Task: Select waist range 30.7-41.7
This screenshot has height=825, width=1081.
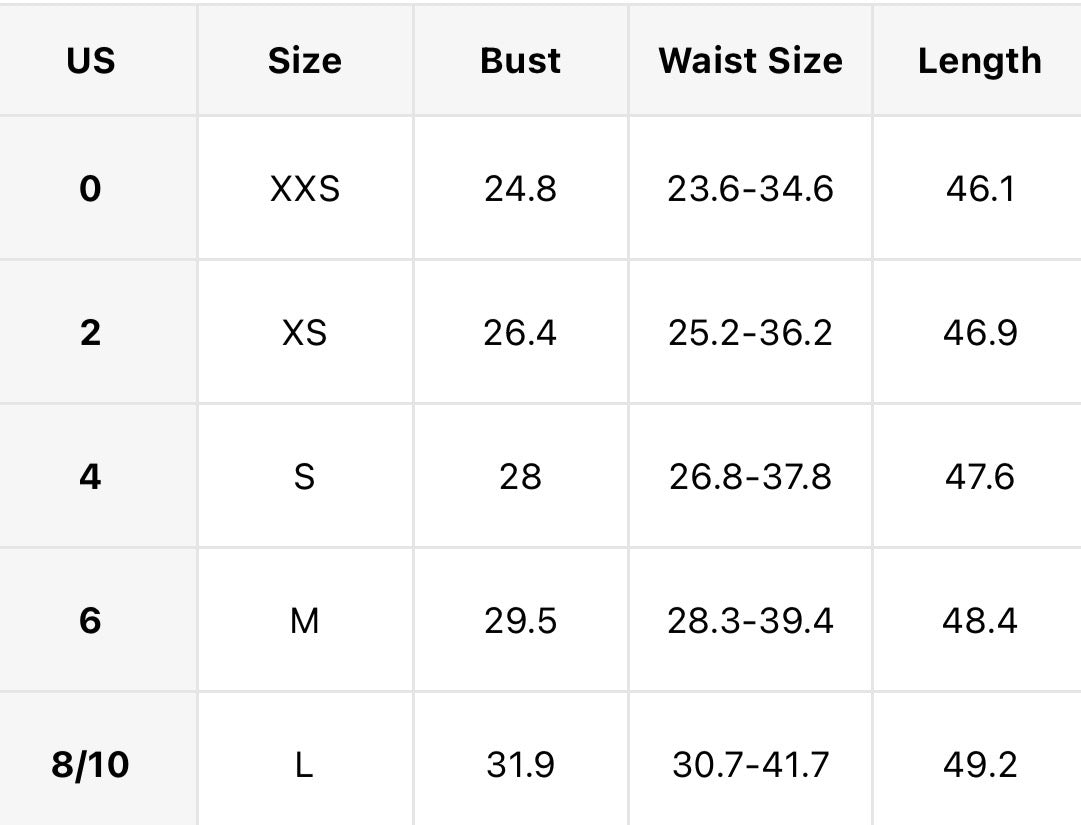Action: coord(750,764)
